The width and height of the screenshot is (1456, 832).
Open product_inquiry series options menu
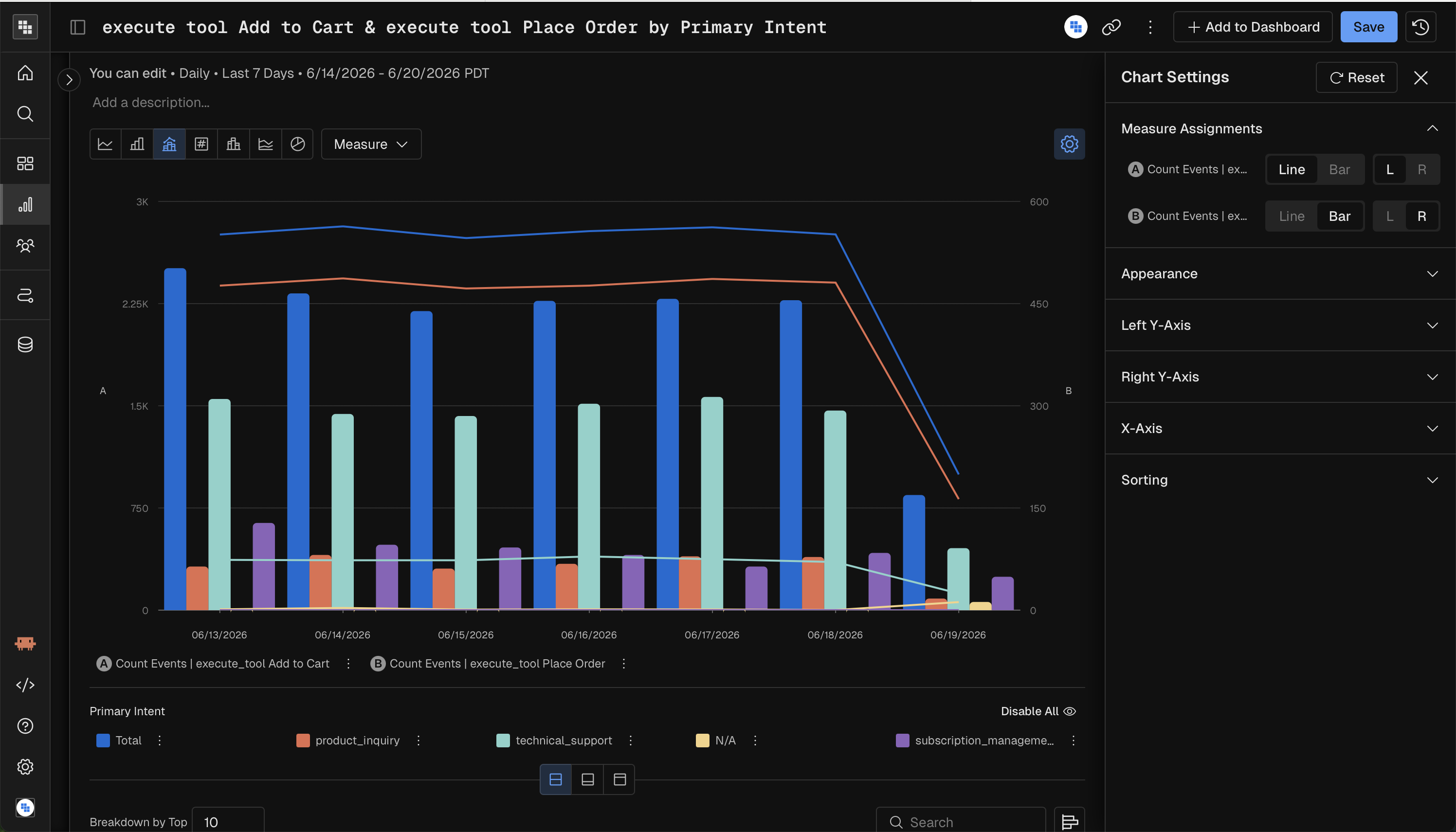[x=419, y=741]
